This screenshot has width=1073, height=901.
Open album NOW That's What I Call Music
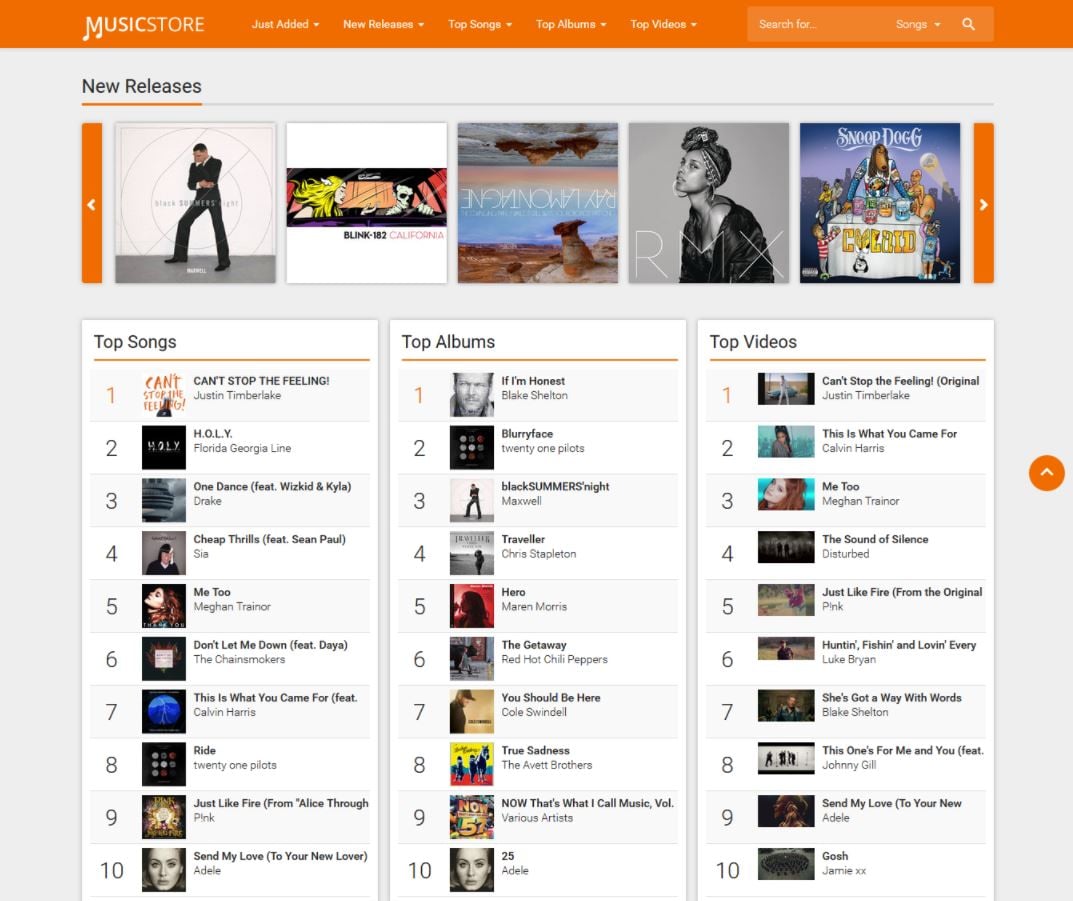click(588, 803)
